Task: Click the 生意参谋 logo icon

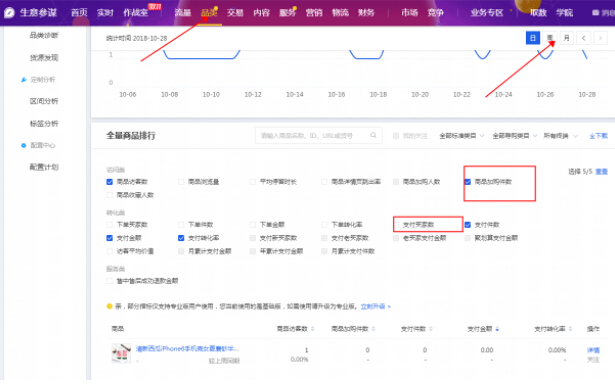Action: pos(9,13)
